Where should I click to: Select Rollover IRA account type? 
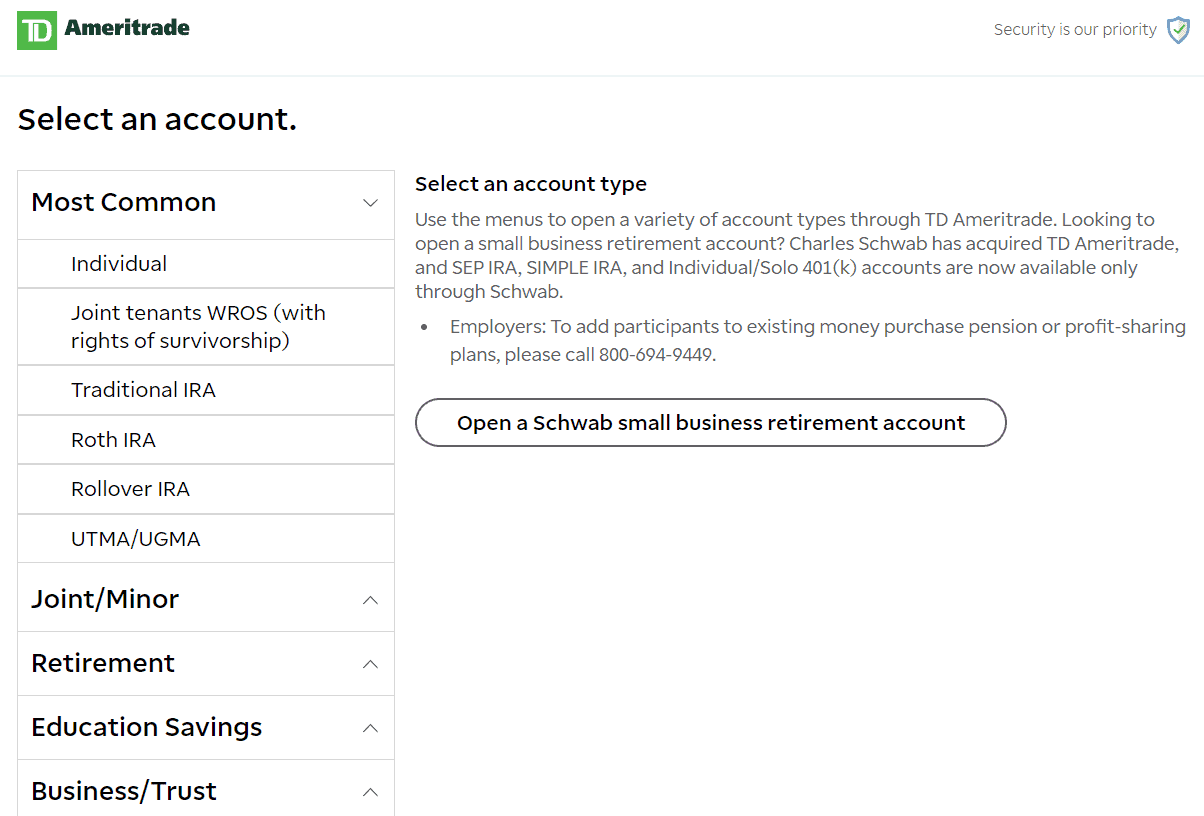click(129, 489)
